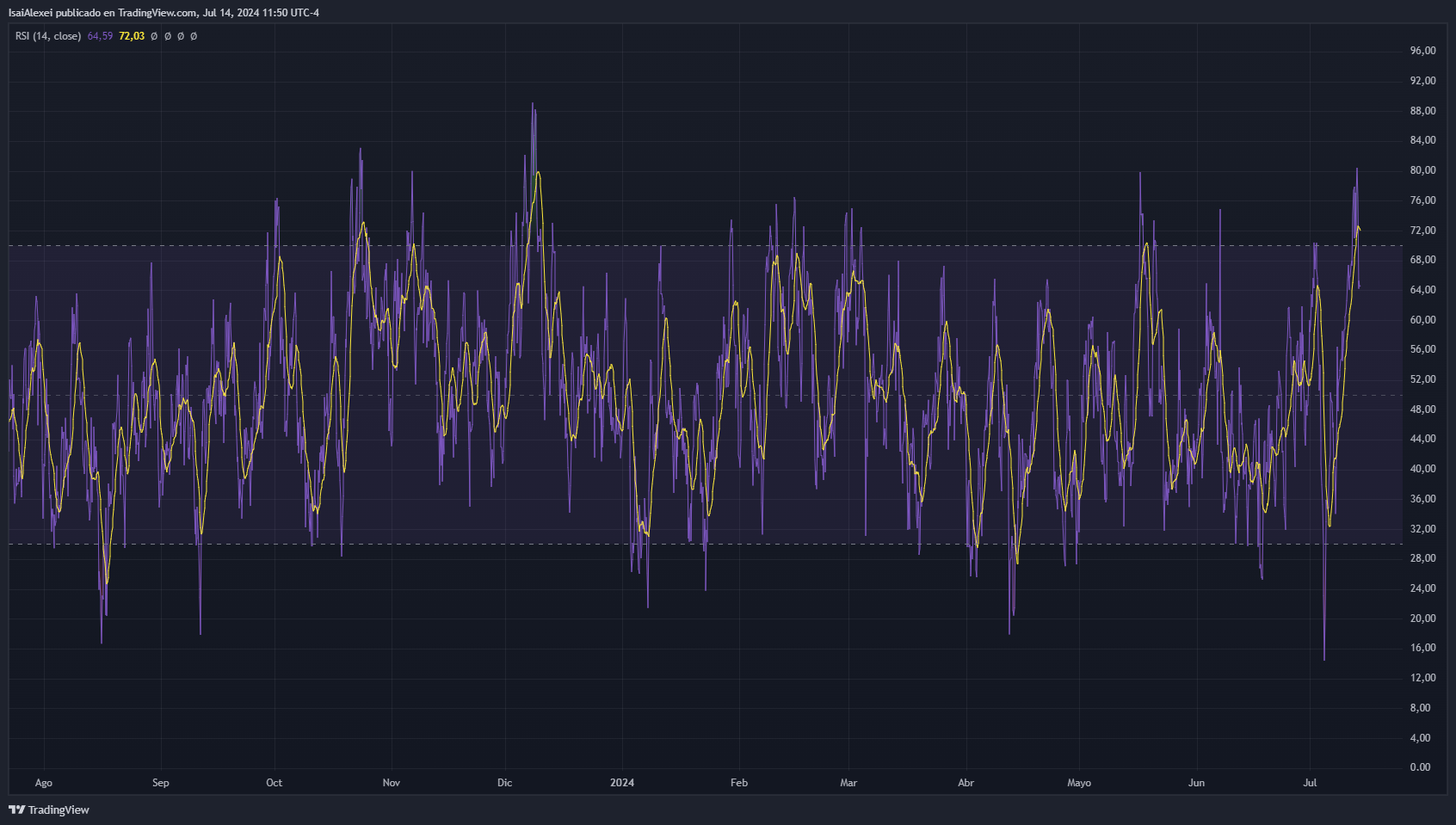Screen dimensions: 1456x825
Task: Click the 32,00 scale value
Action: point(1423,529)
